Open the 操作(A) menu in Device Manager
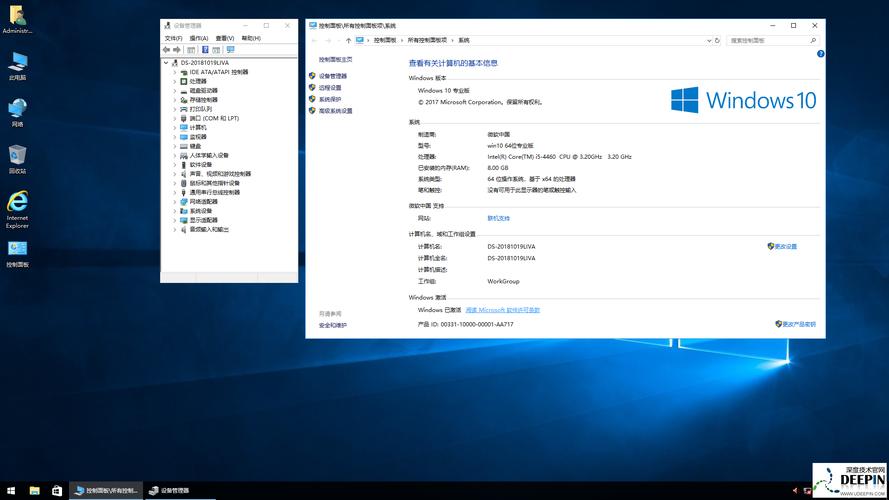Image resolution: width=889 pixels, height=500 pixels. pyautogui.click(x=199, y=38)
